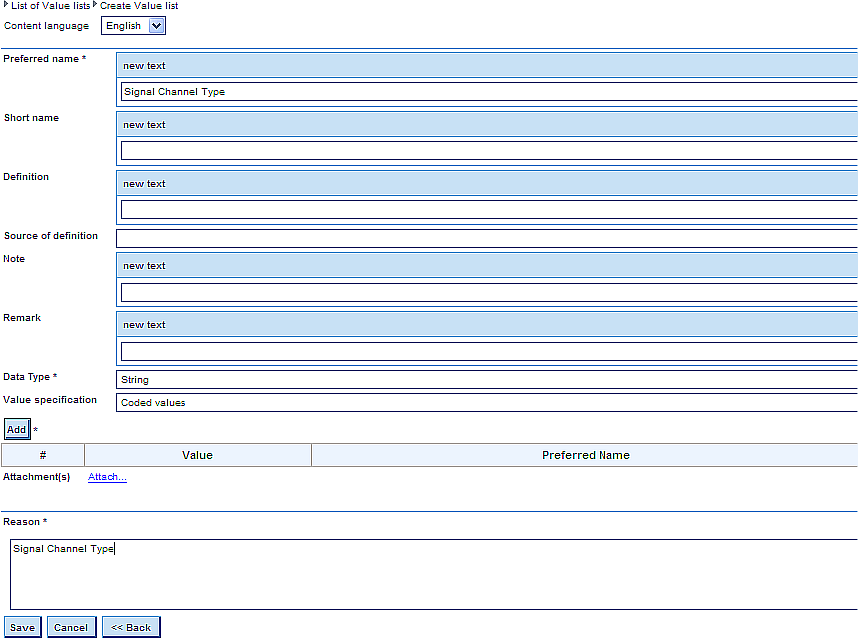Click the Short name input field
Viewport: 858px width, 644px height.
coord(488,151)
